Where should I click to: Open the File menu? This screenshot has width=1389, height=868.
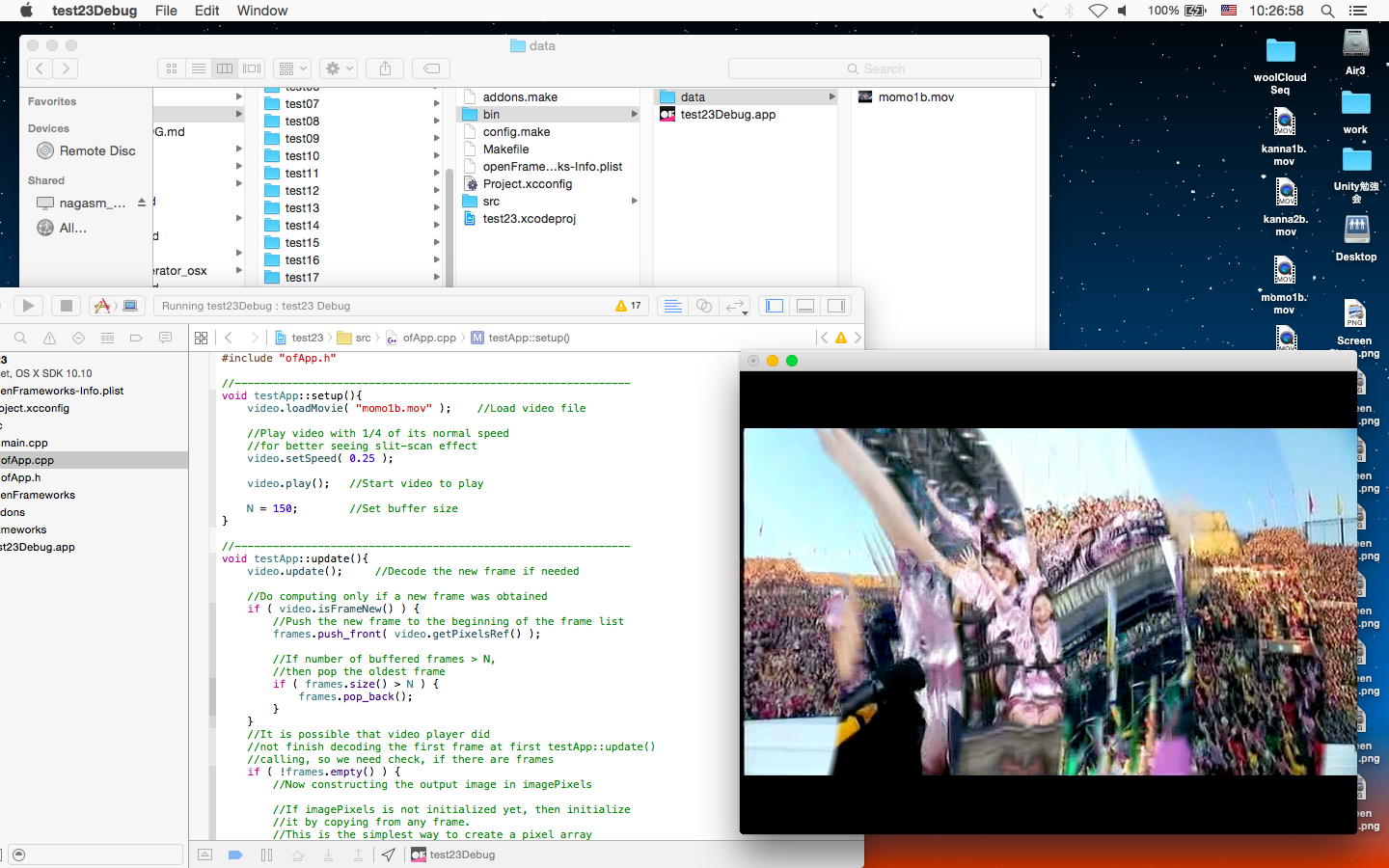(166, 11)
